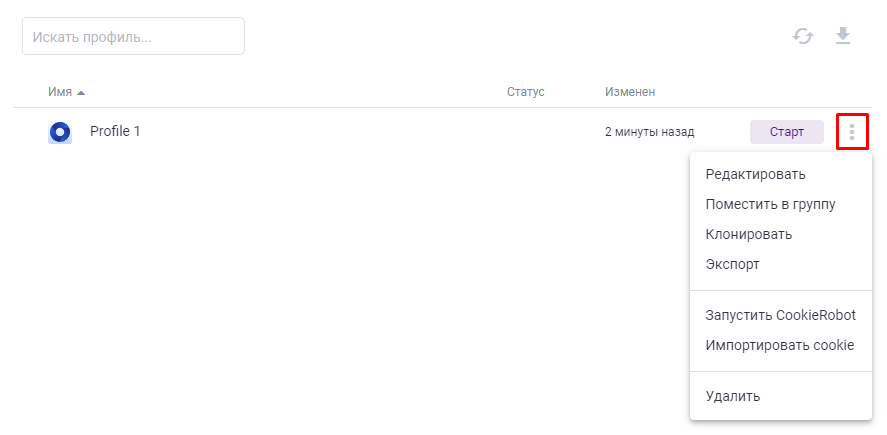Sort by the Имя column header
Viewport: 887px width, 435px height.
click(x=60, y=92)
